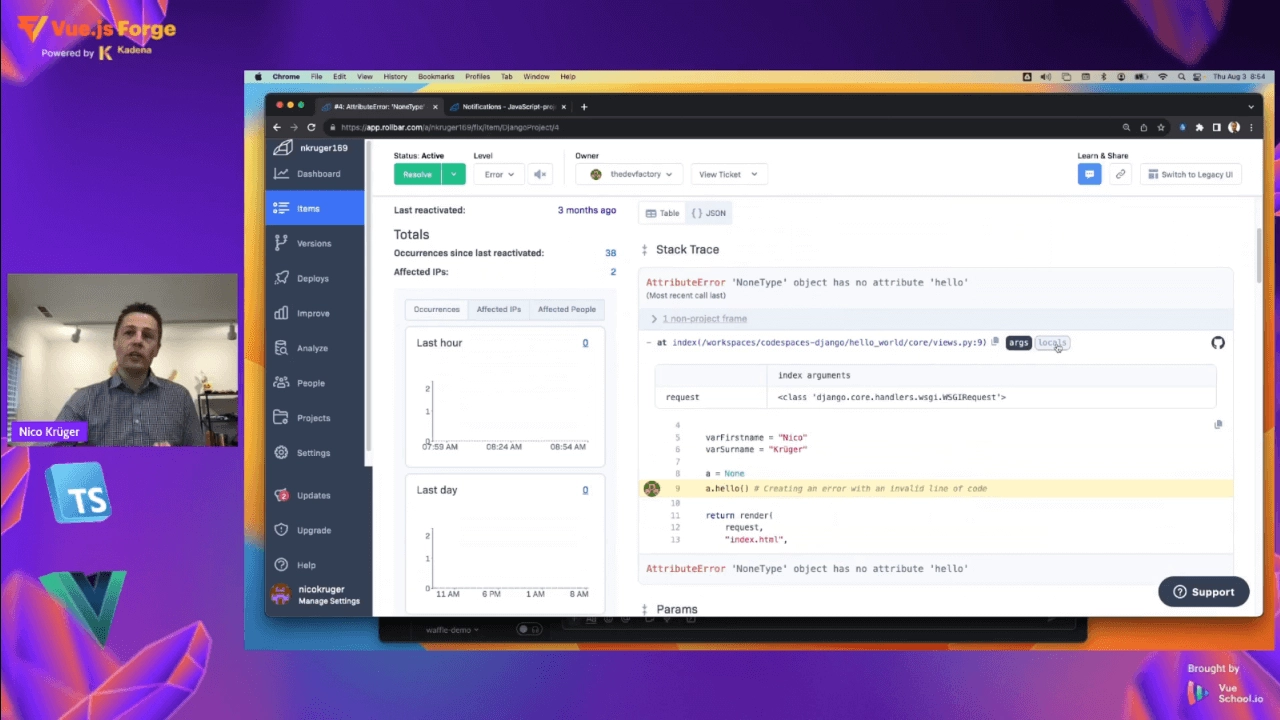
Task: Switch to the Affected IPs tab
Action: [x=498, y=309]
